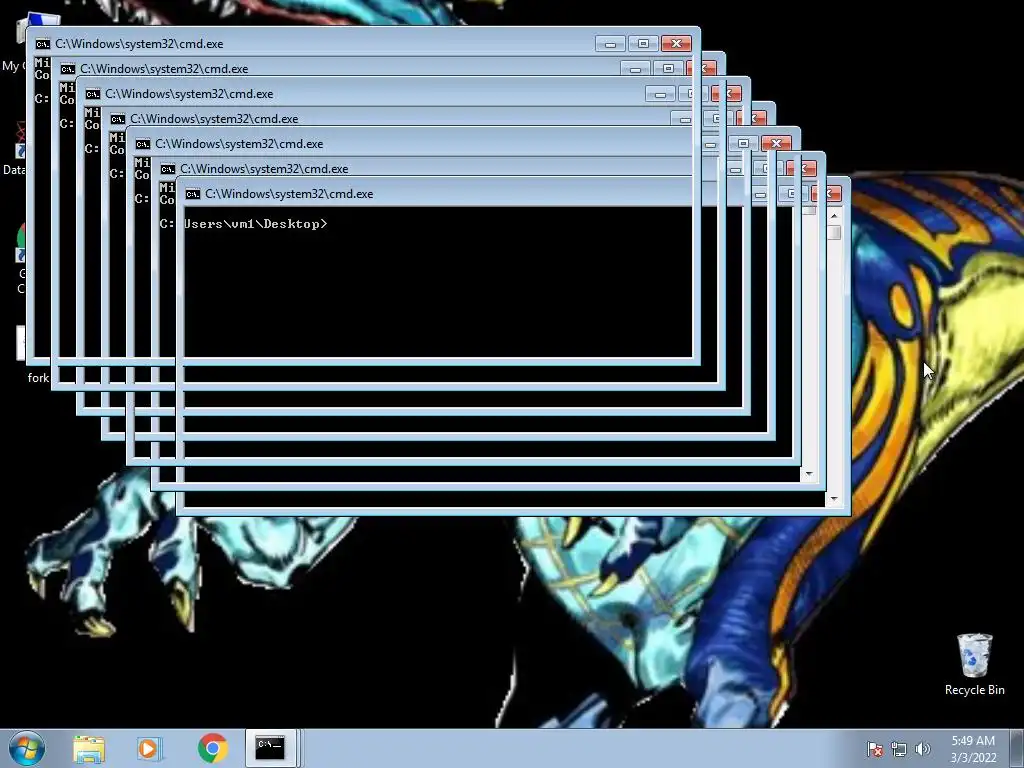The height and width of the screenshot is (768, 1024).
Task: Click the frontmost cmd window's title bar text
Action: (289, 194)
